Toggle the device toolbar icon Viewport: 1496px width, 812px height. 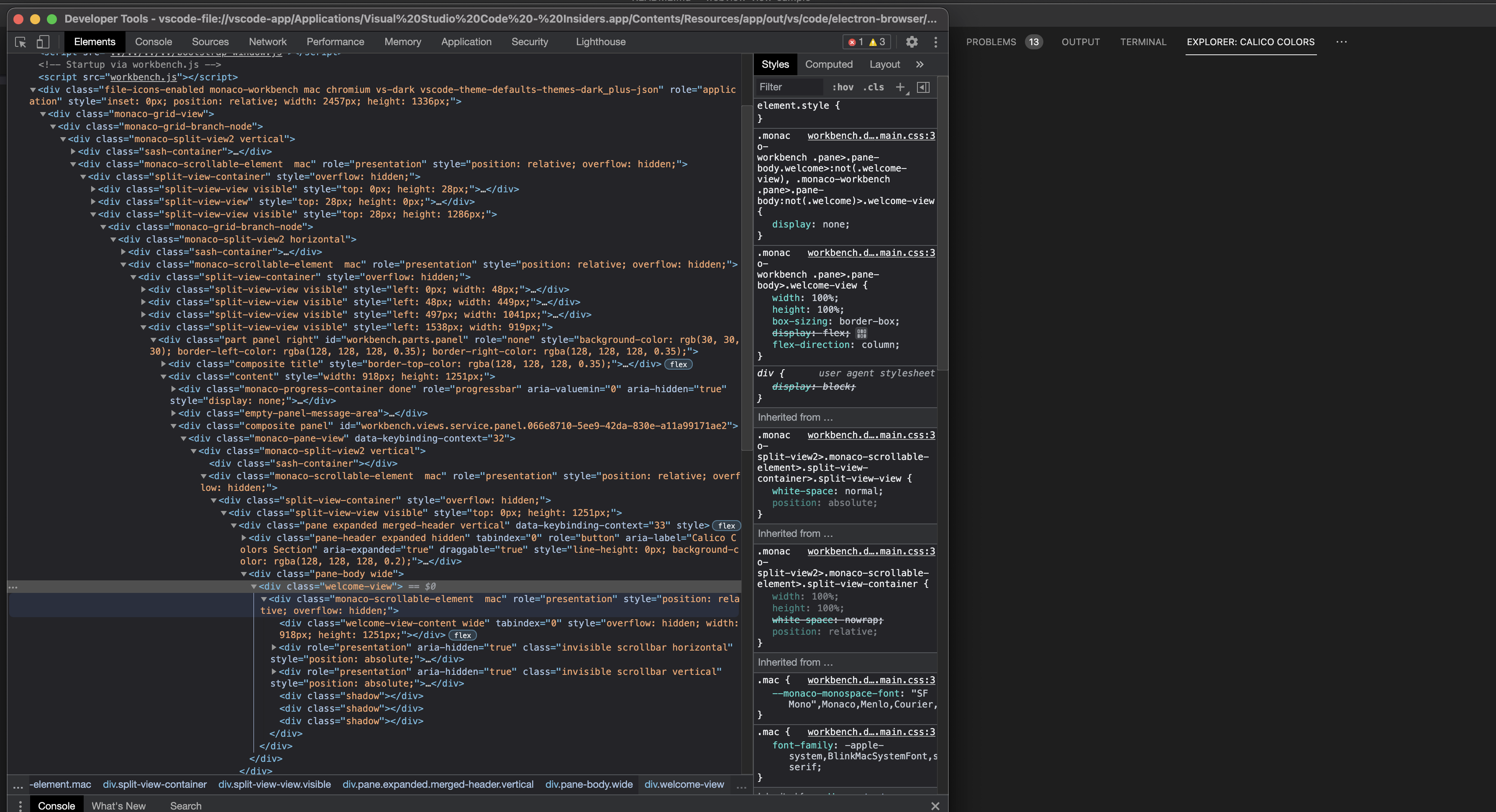coord(43,42)
